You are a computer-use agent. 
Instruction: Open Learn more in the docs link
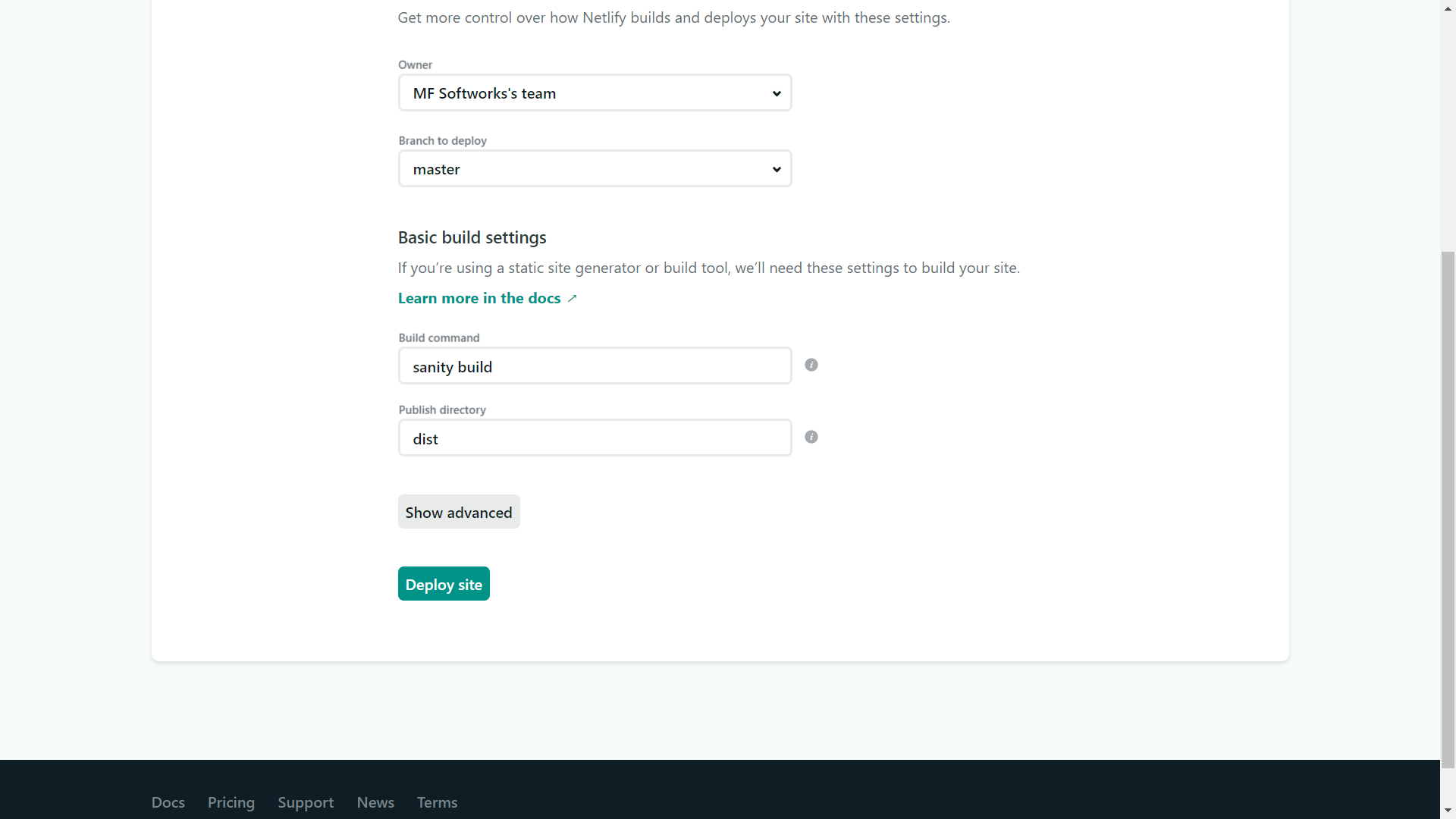point(479,299)
